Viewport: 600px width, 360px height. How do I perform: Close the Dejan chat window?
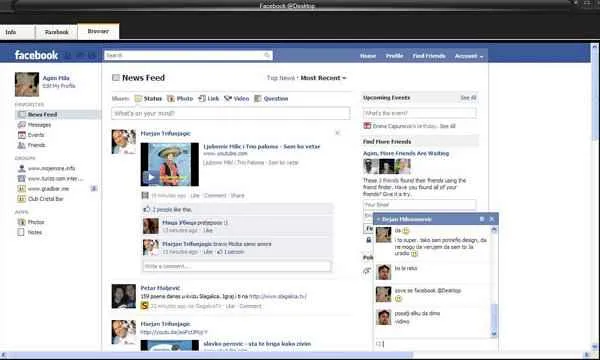[492, 219]
